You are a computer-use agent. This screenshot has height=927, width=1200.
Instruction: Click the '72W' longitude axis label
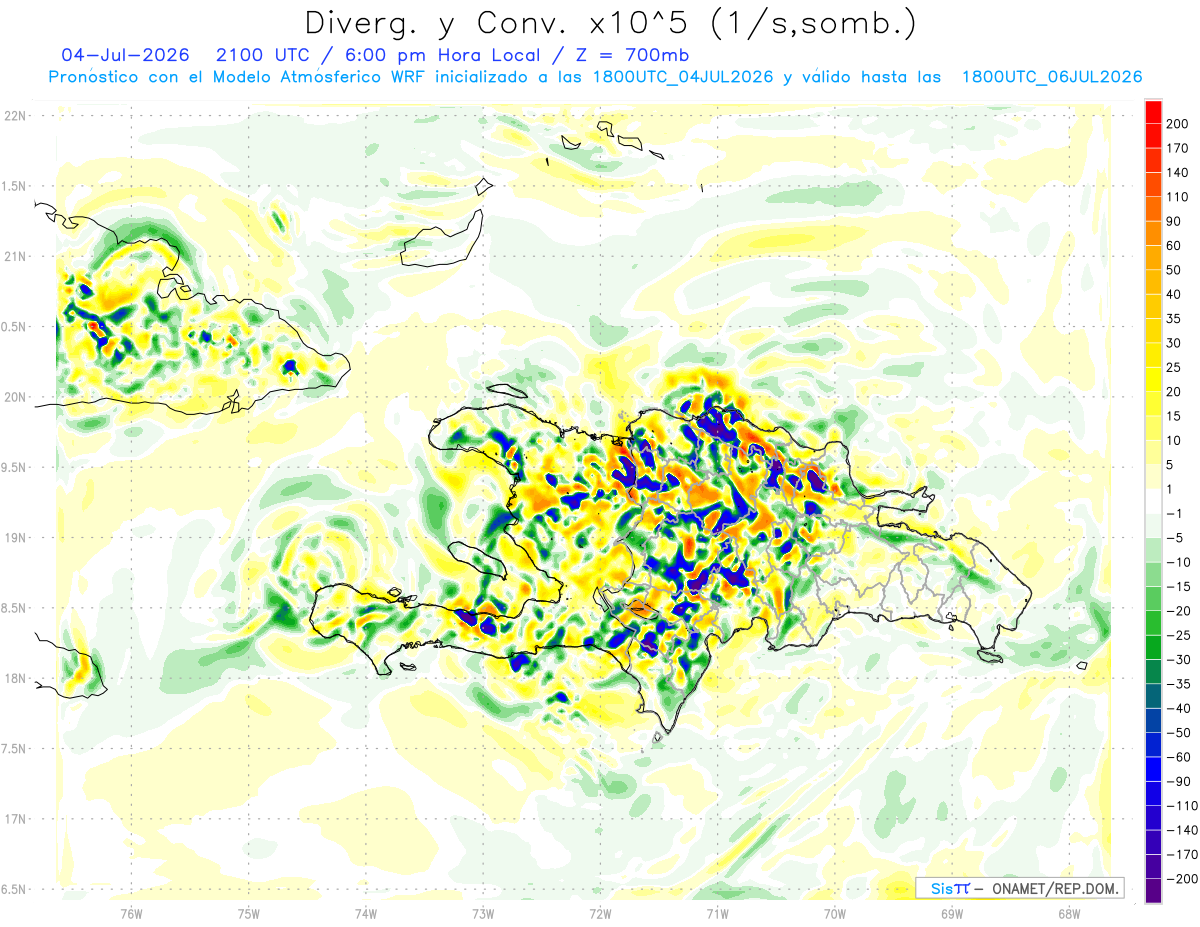(x=600, y=913)
